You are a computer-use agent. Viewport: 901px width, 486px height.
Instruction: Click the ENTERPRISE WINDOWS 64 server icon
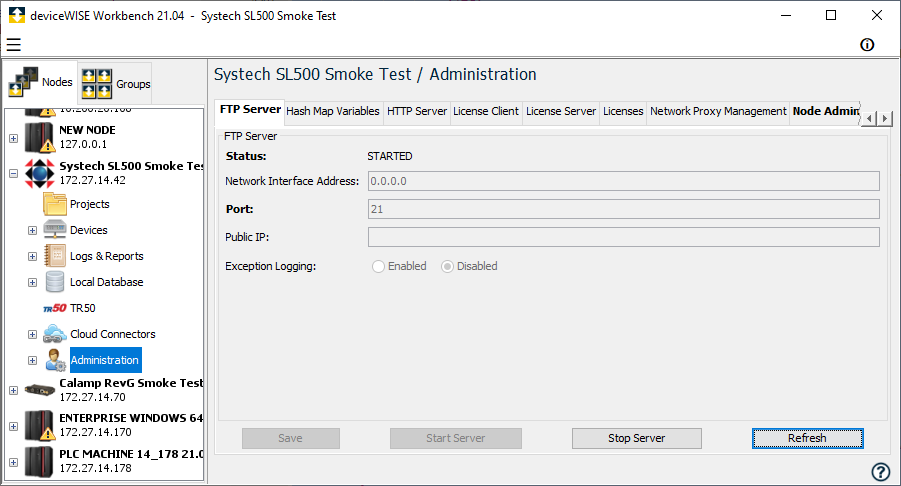[40, 425]
